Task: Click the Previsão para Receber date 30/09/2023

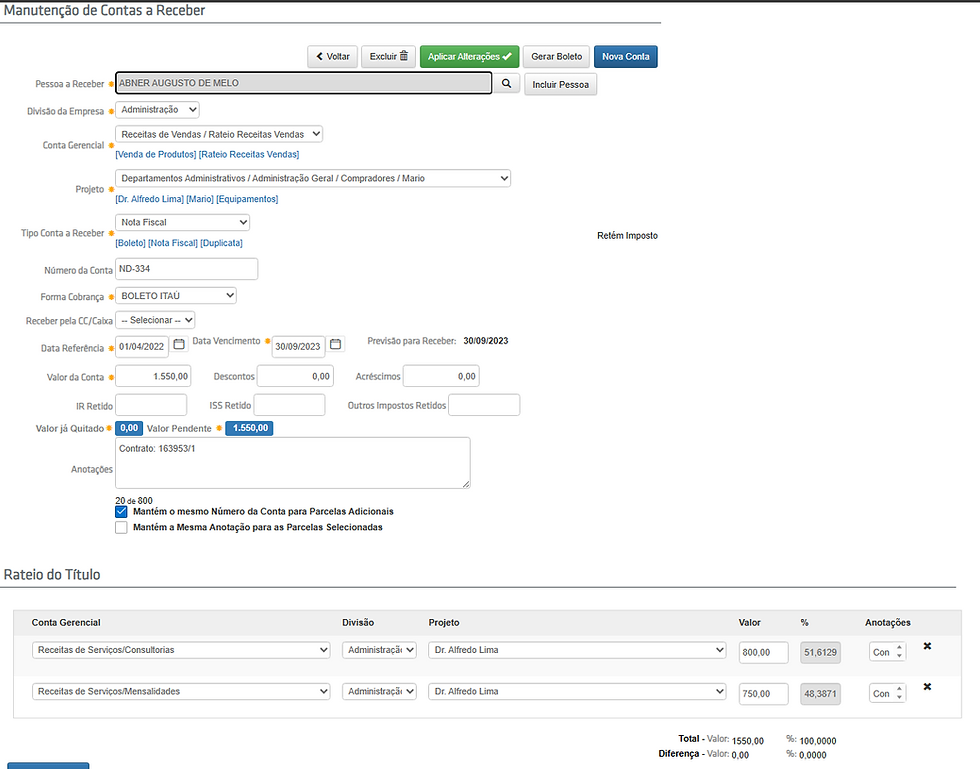Action: (x=486, y=341)
